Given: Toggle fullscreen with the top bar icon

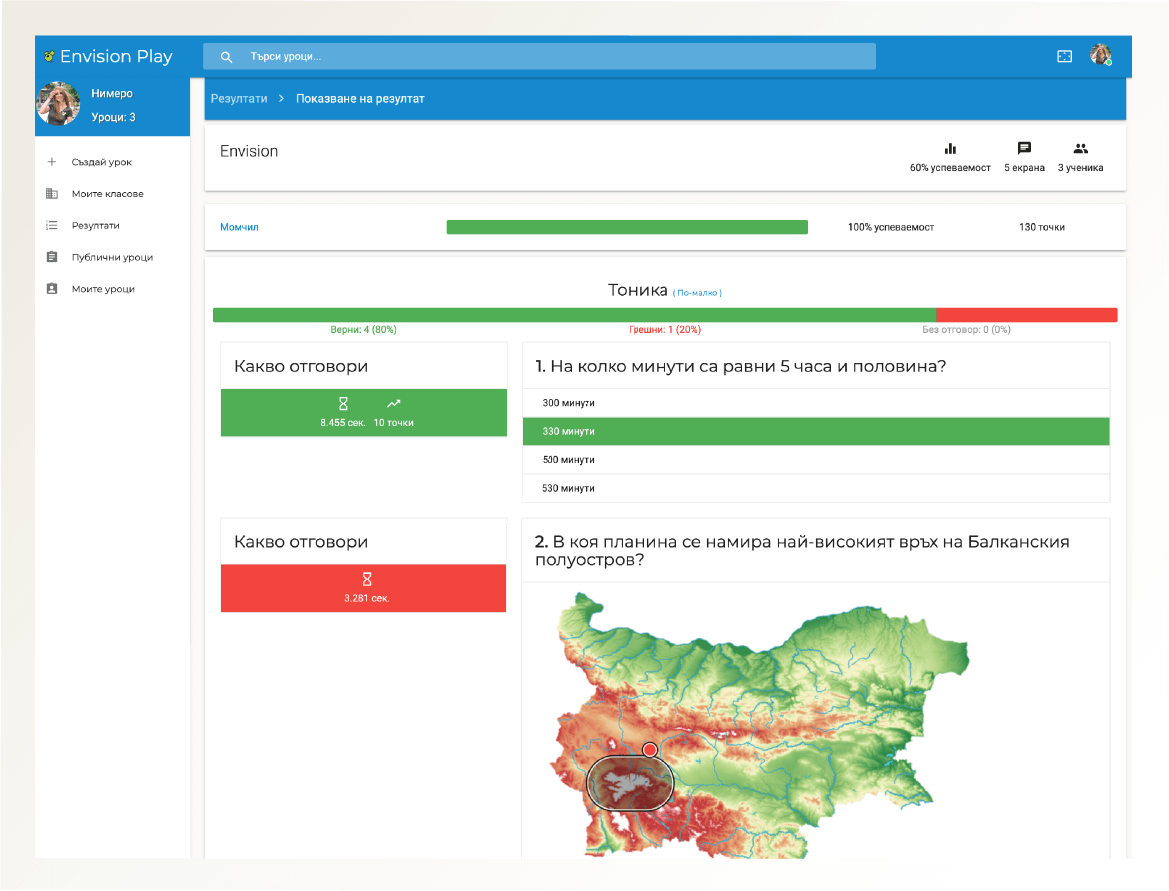Looking at the screenshot, I should click(1065, 57).
